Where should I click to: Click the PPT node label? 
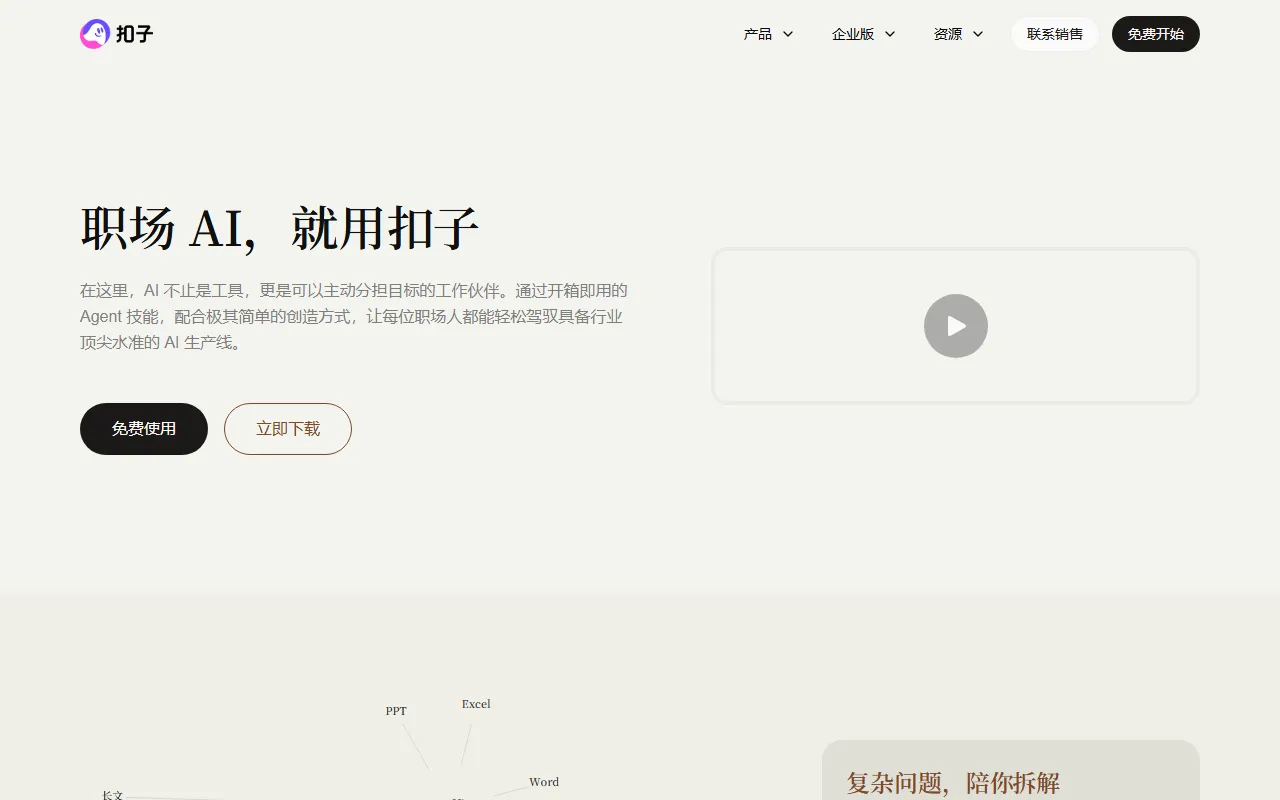tap(396, 710)
